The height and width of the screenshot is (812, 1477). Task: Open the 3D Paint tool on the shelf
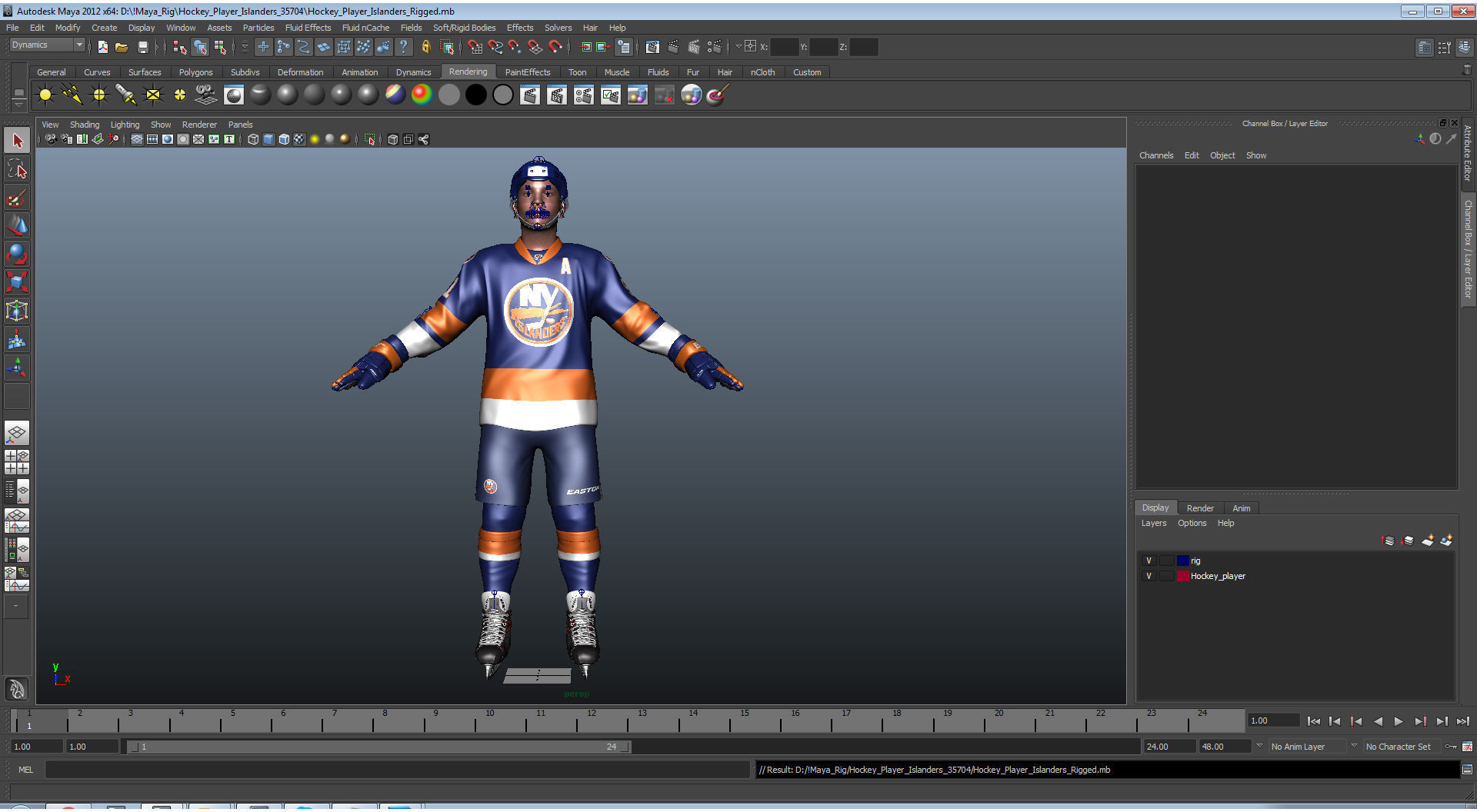[718, 95]
